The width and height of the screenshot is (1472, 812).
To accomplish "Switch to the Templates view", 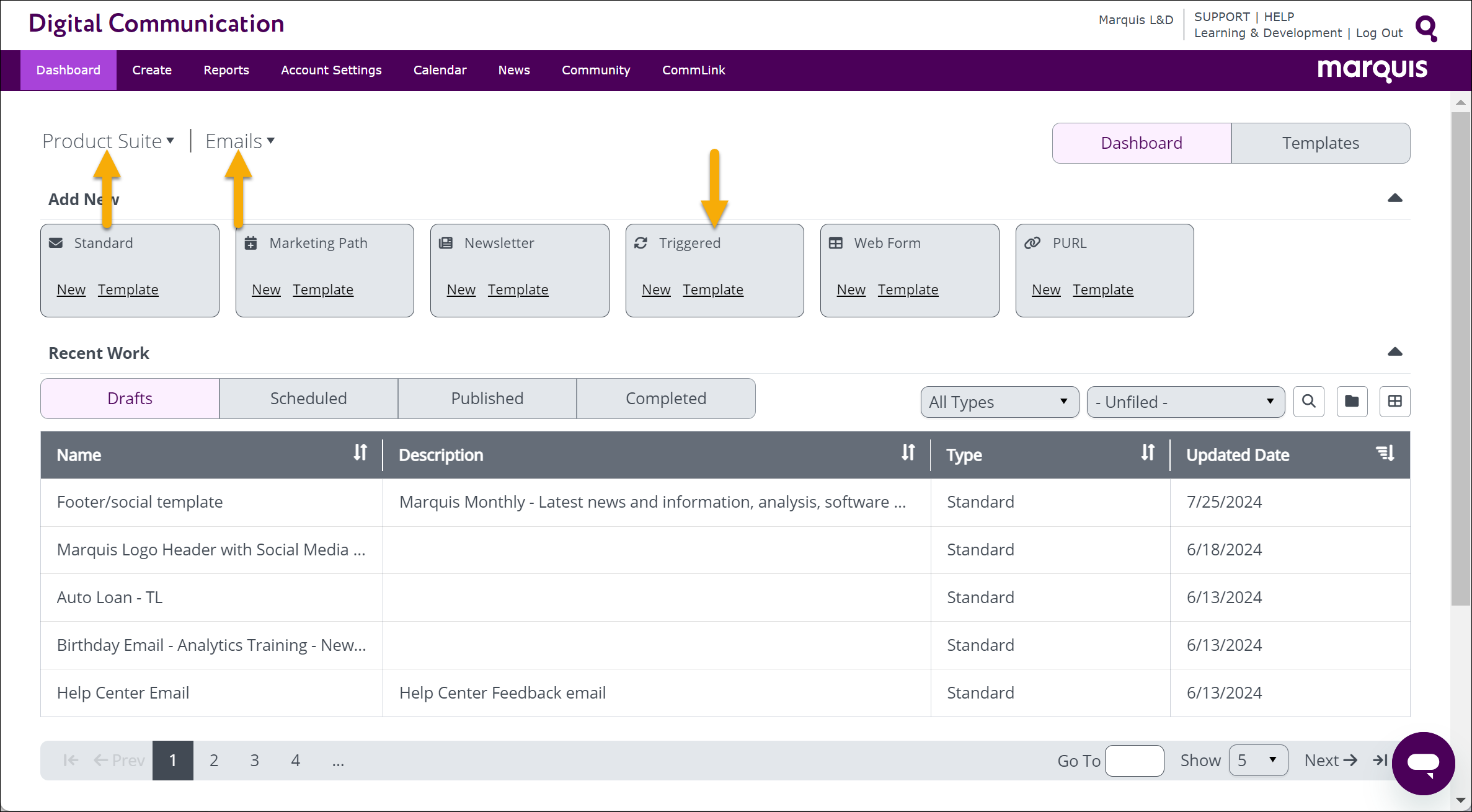I will (x=1321, y=143).
